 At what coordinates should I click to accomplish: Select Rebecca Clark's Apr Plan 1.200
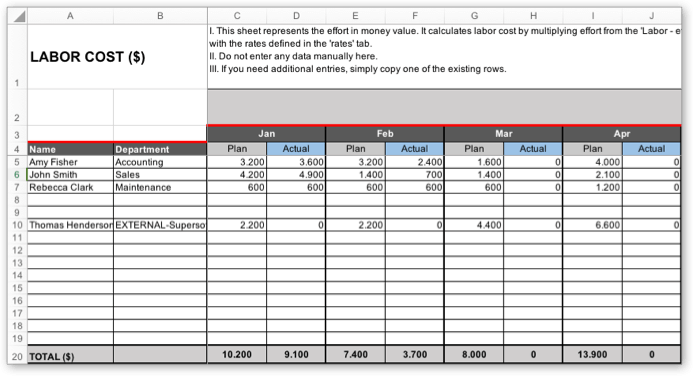(593, 187)
